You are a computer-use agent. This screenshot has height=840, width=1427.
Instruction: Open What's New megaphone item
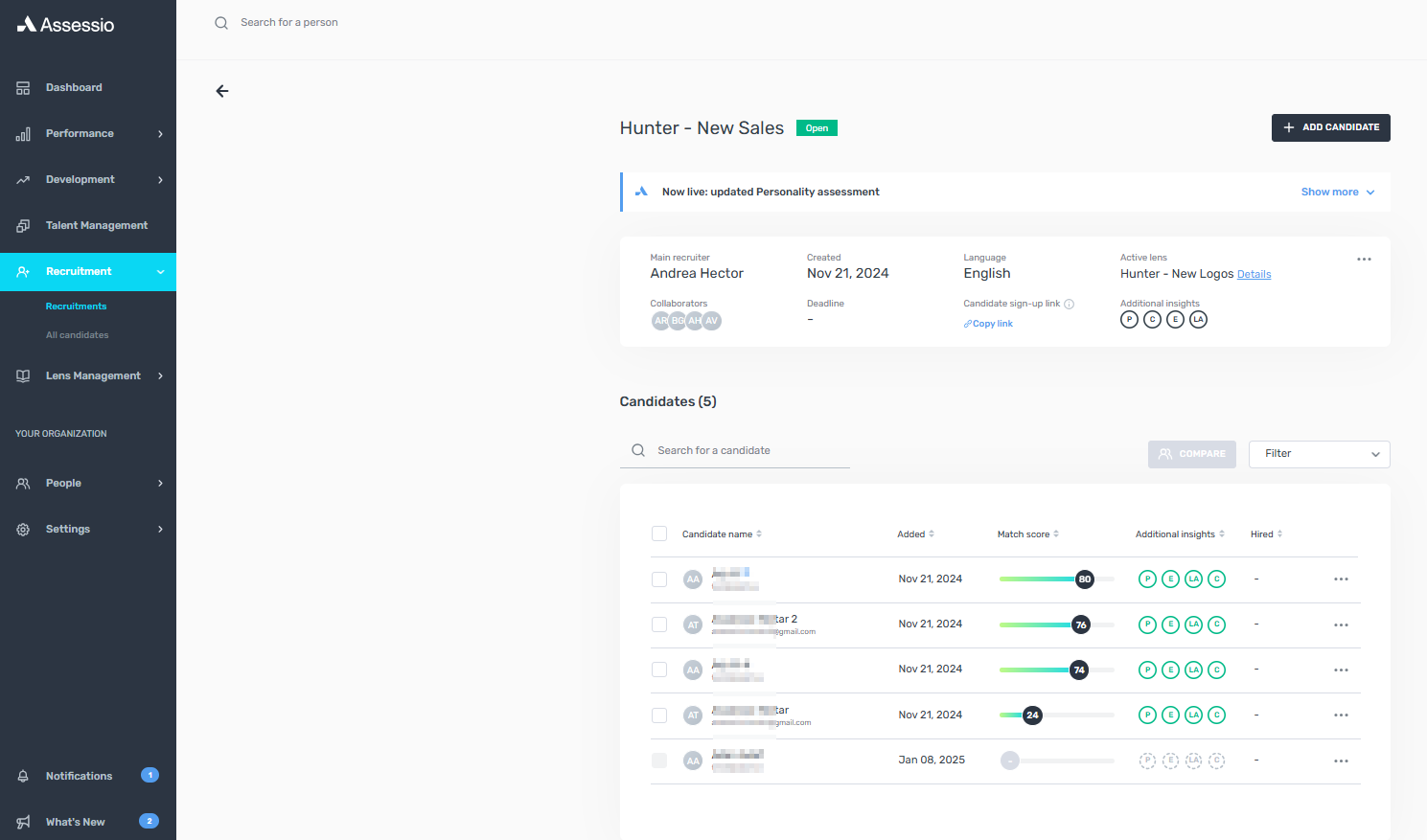click(x=23, y=822)
